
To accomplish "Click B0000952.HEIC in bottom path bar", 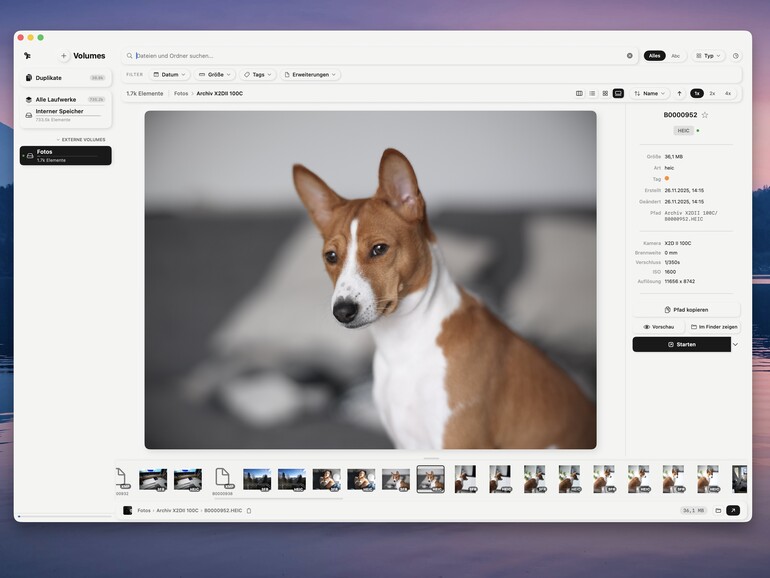I will pos(223,511).
